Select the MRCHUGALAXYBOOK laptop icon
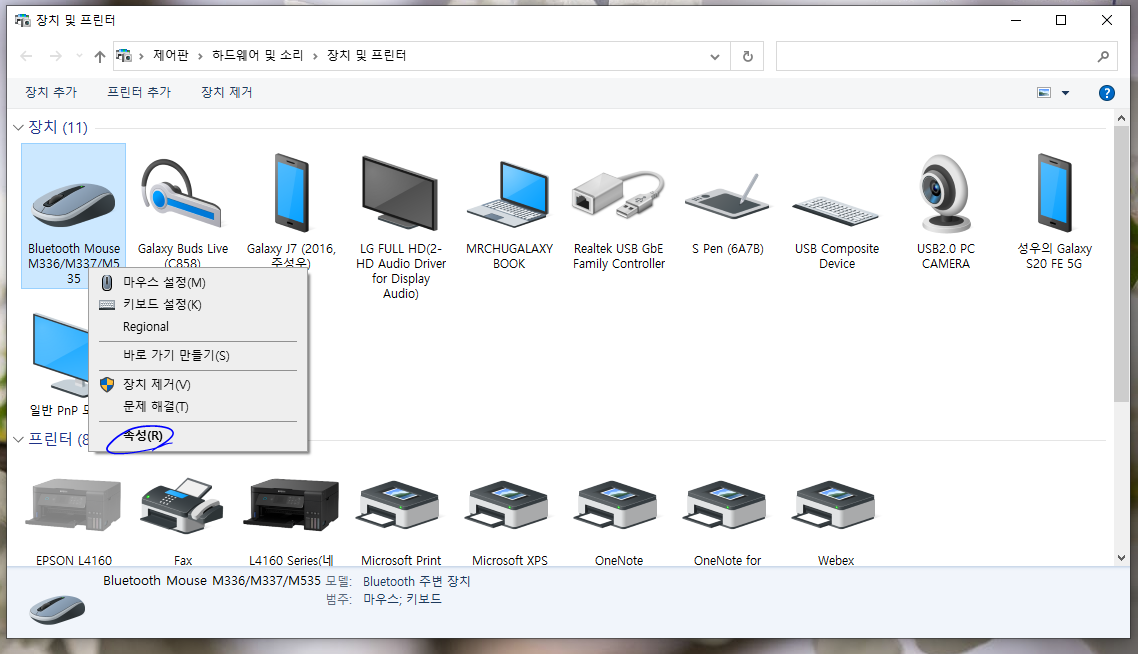Viewport: 1138px width, 654px height. (x=509, y=195)
